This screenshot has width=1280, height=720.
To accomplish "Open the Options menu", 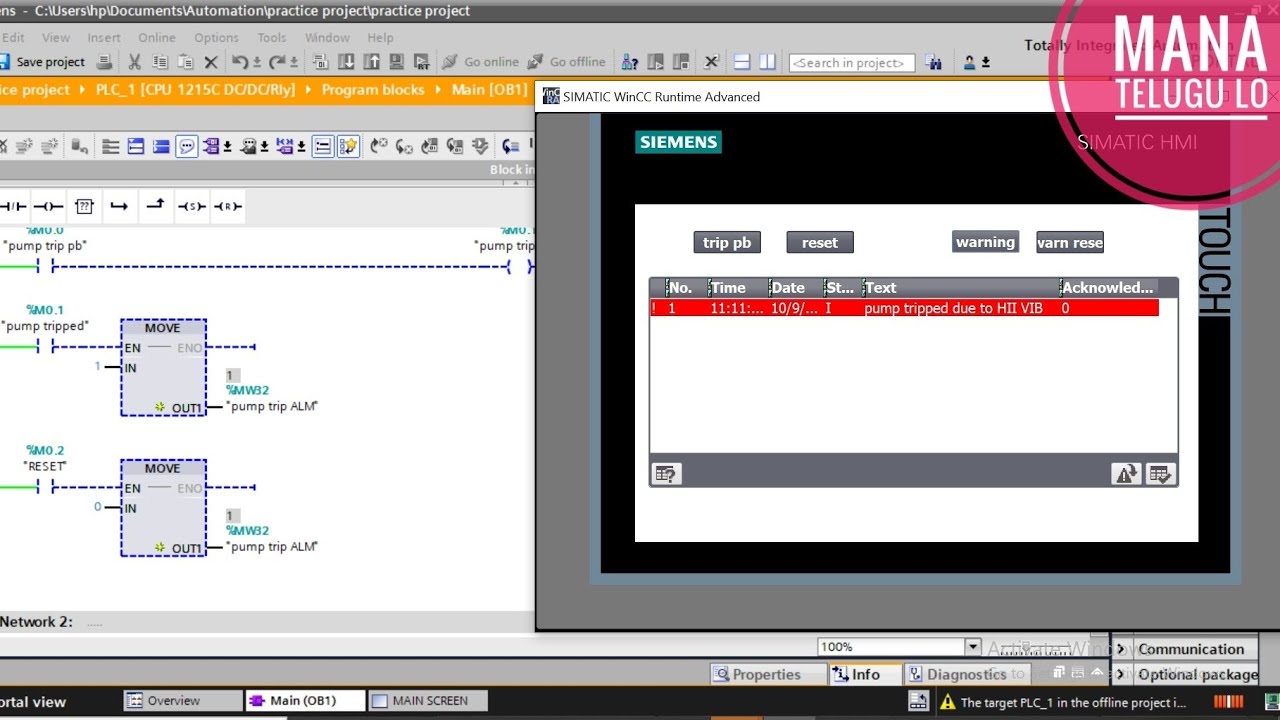I will (x=216, y=38).
